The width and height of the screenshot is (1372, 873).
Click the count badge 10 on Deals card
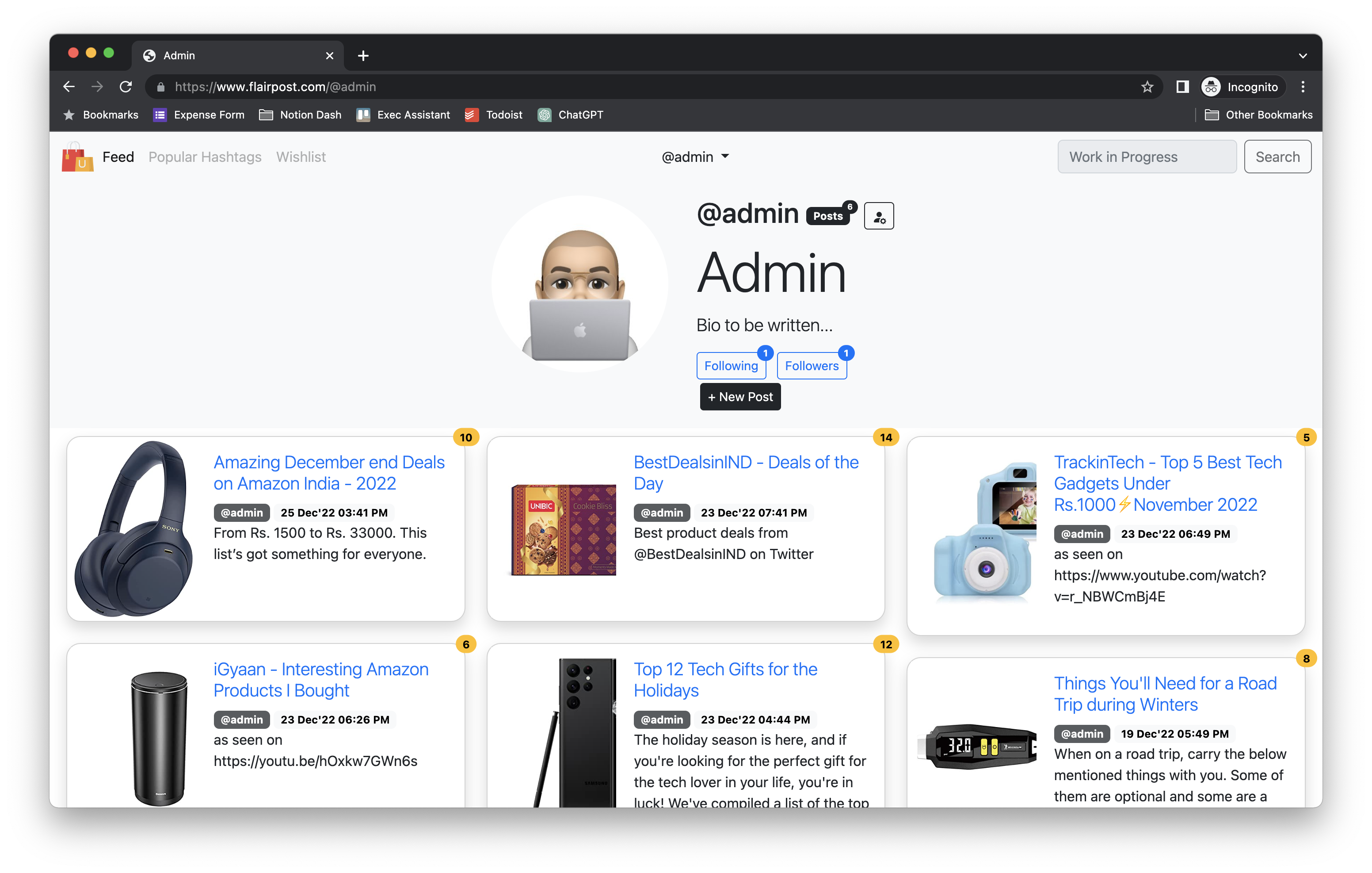pos(465,437)
